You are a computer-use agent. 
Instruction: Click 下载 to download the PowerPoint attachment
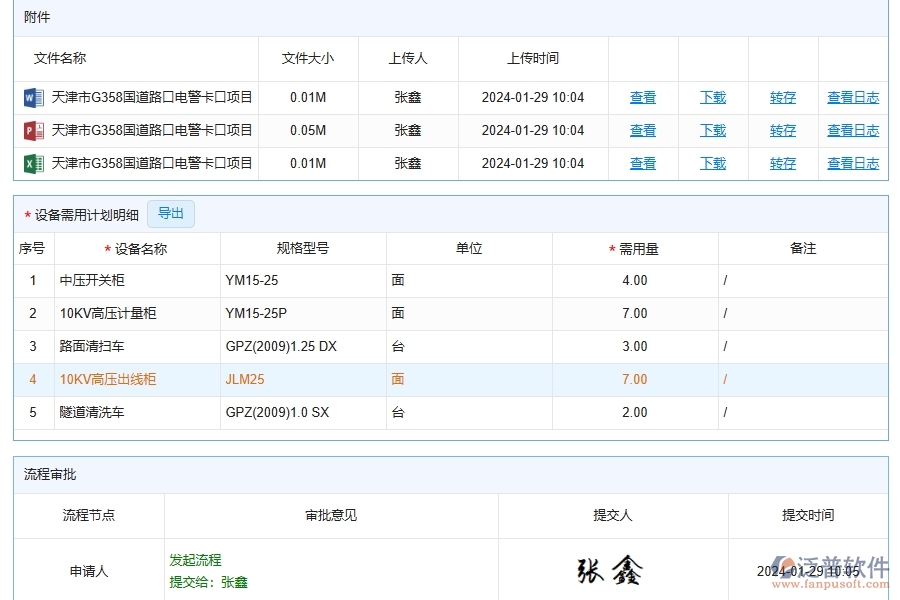coord(713,130)
